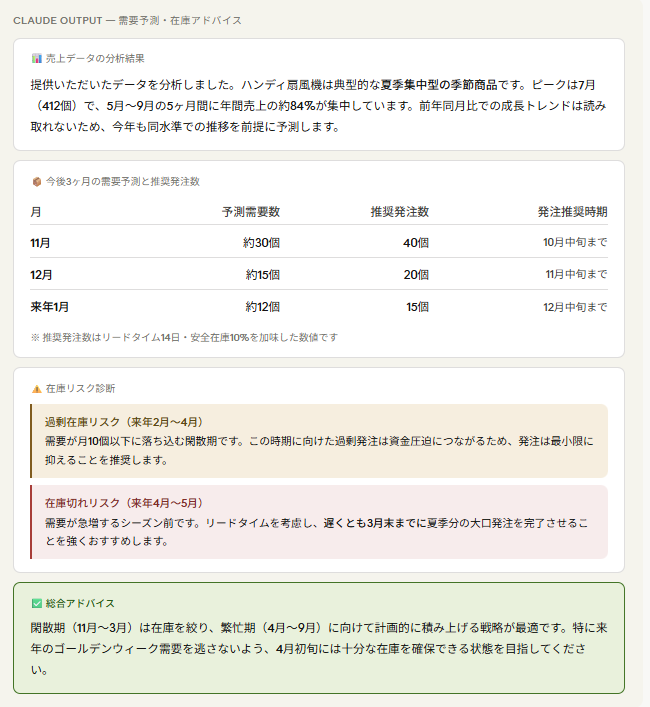Select the 来年1月 row label
Screen dimensions: 650x707
50,307
